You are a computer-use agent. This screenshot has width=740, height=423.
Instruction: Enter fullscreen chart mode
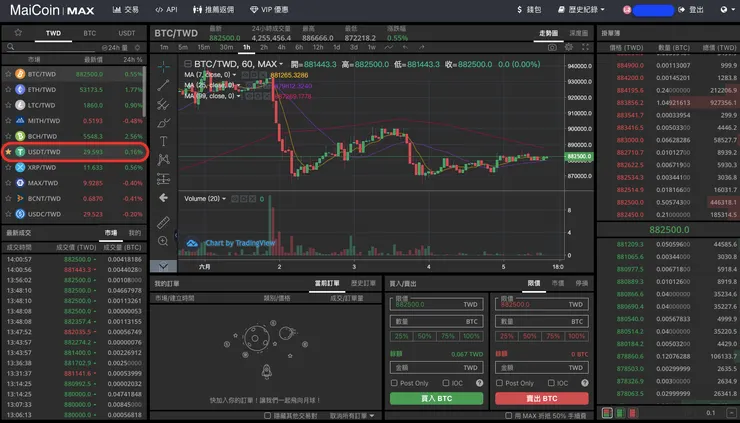(x=585, y=47)
